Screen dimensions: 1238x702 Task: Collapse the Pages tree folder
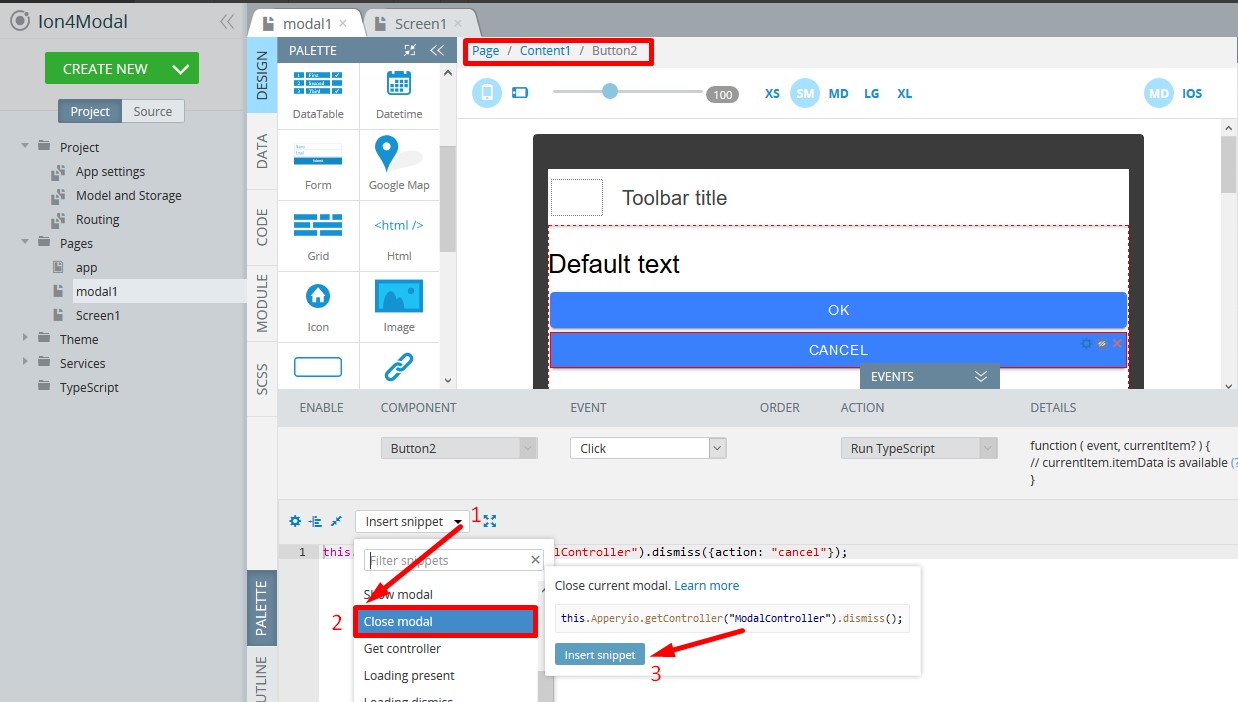pyautogui.click(x=25, y=242)
